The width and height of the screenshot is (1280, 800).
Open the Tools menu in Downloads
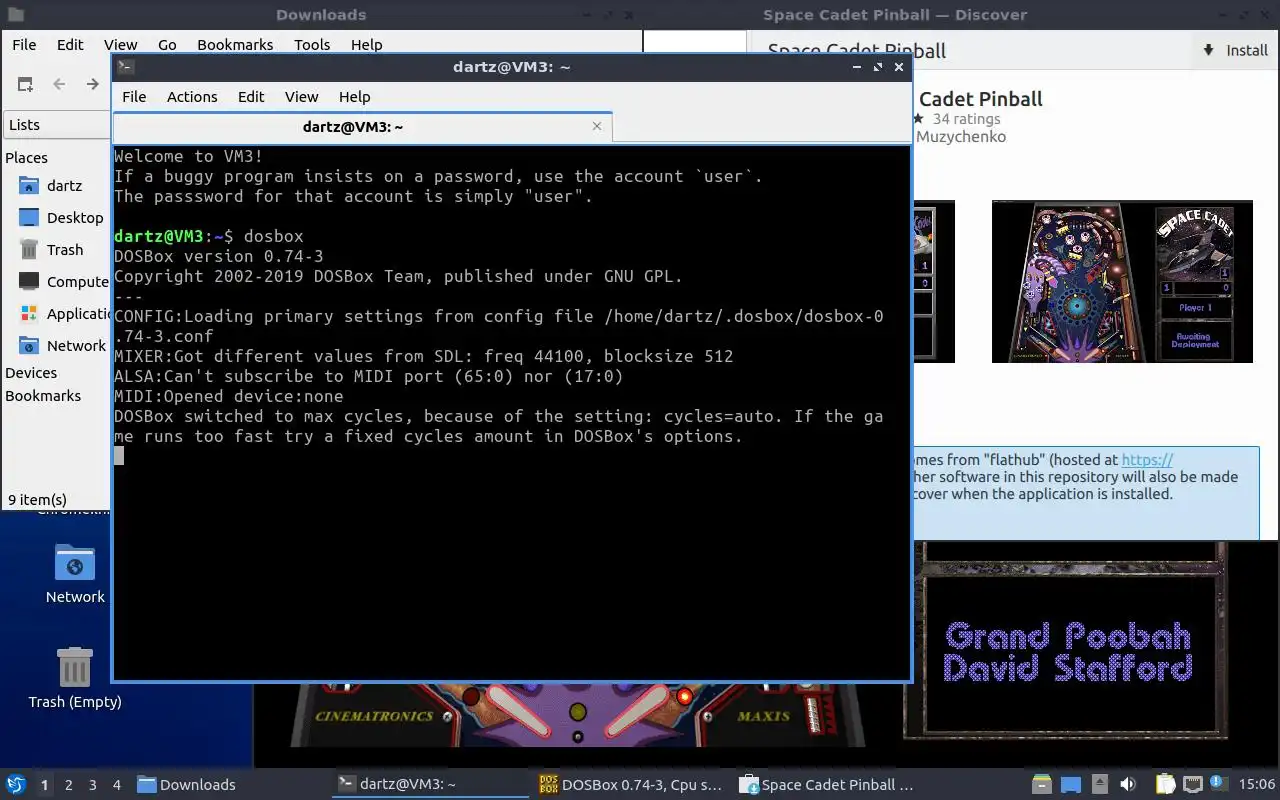(x=312, y=45)
